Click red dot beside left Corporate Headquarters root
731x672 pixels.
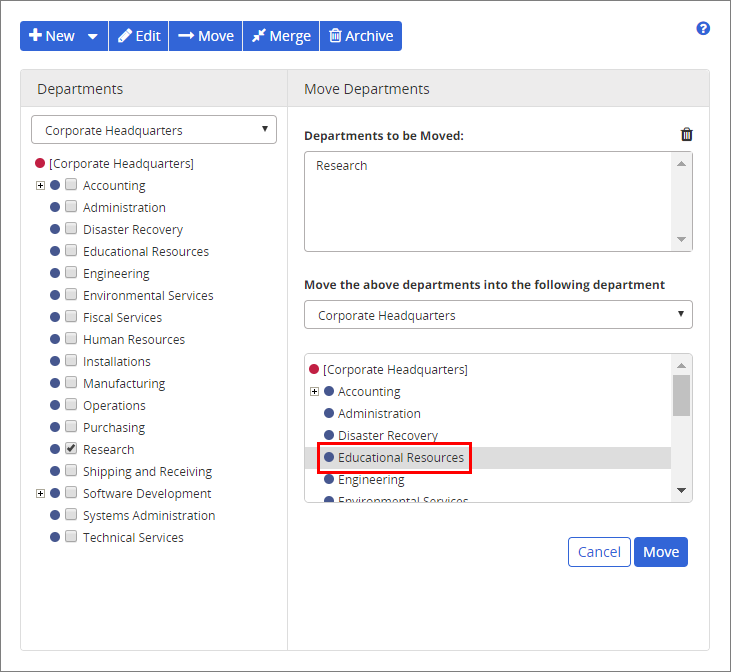40,163
